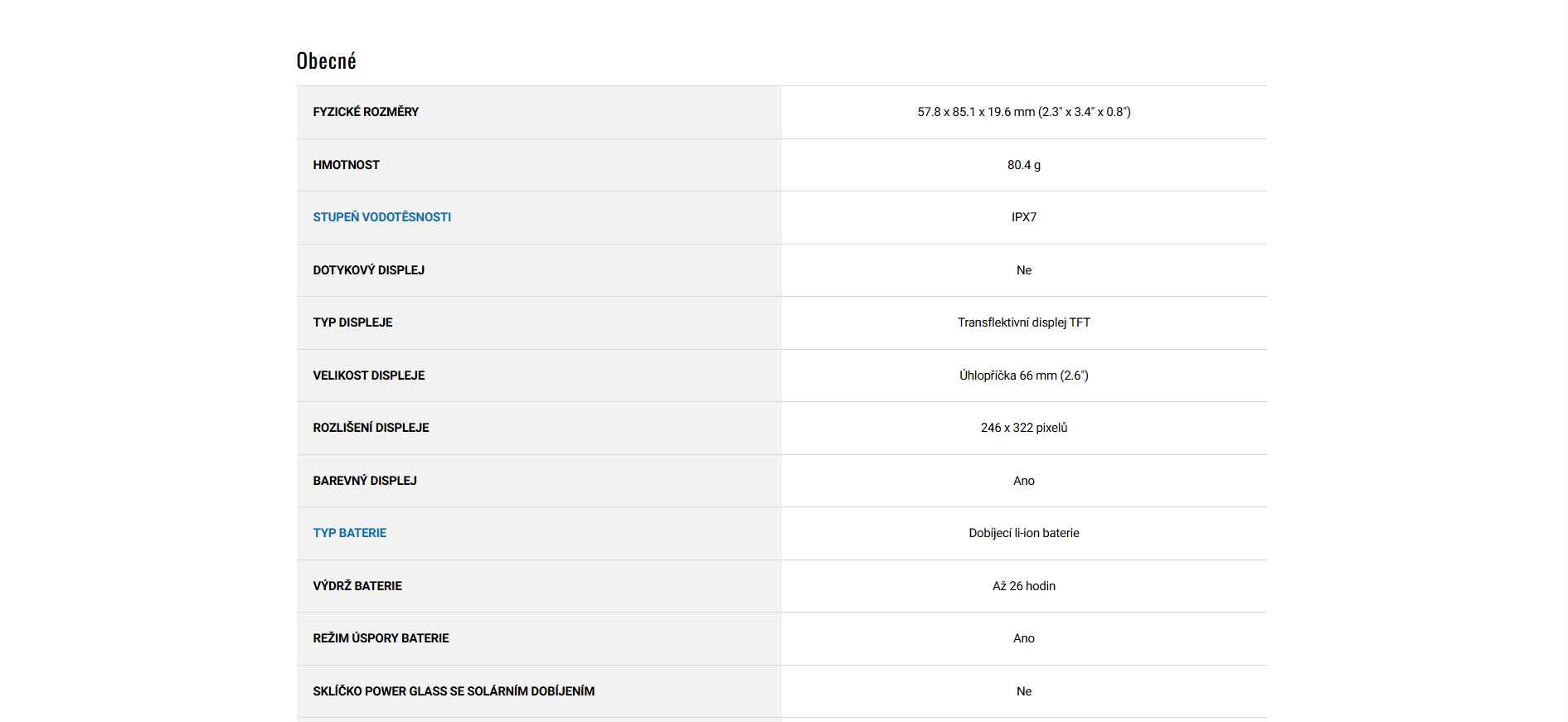Select the Úhlopříčka 66 mm value
Screen dimensions: 1568x722
(1023, 376)
